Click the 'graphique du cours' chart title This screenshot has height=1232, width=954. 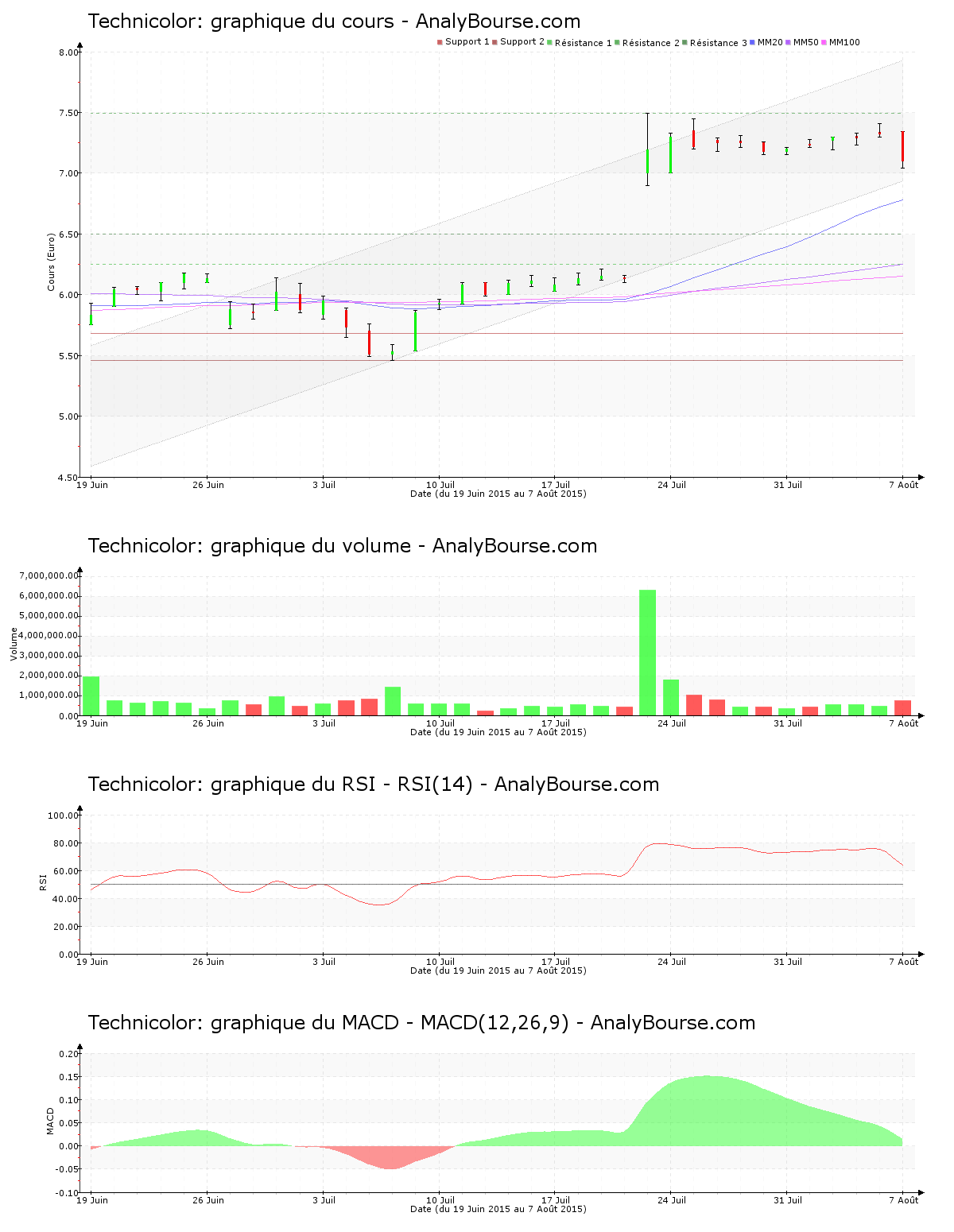(x=334, y=21)
